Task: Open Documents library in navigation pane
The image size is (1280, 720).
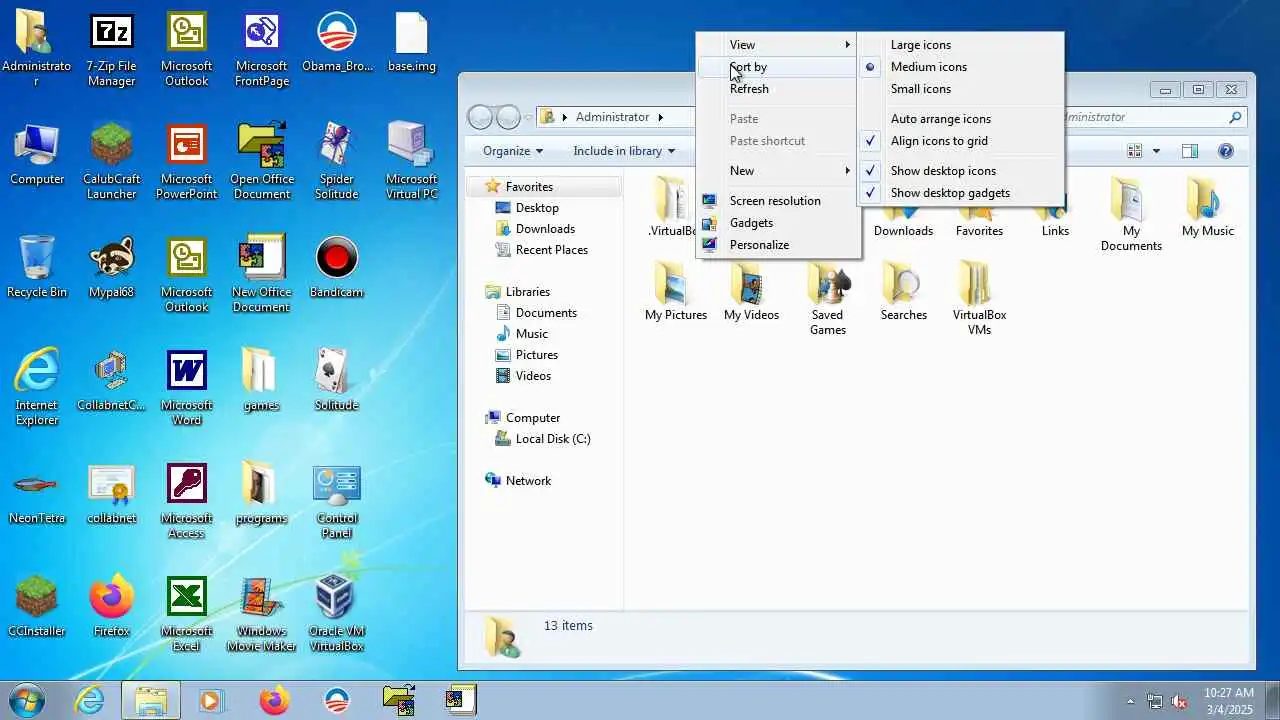Action: 546,313
